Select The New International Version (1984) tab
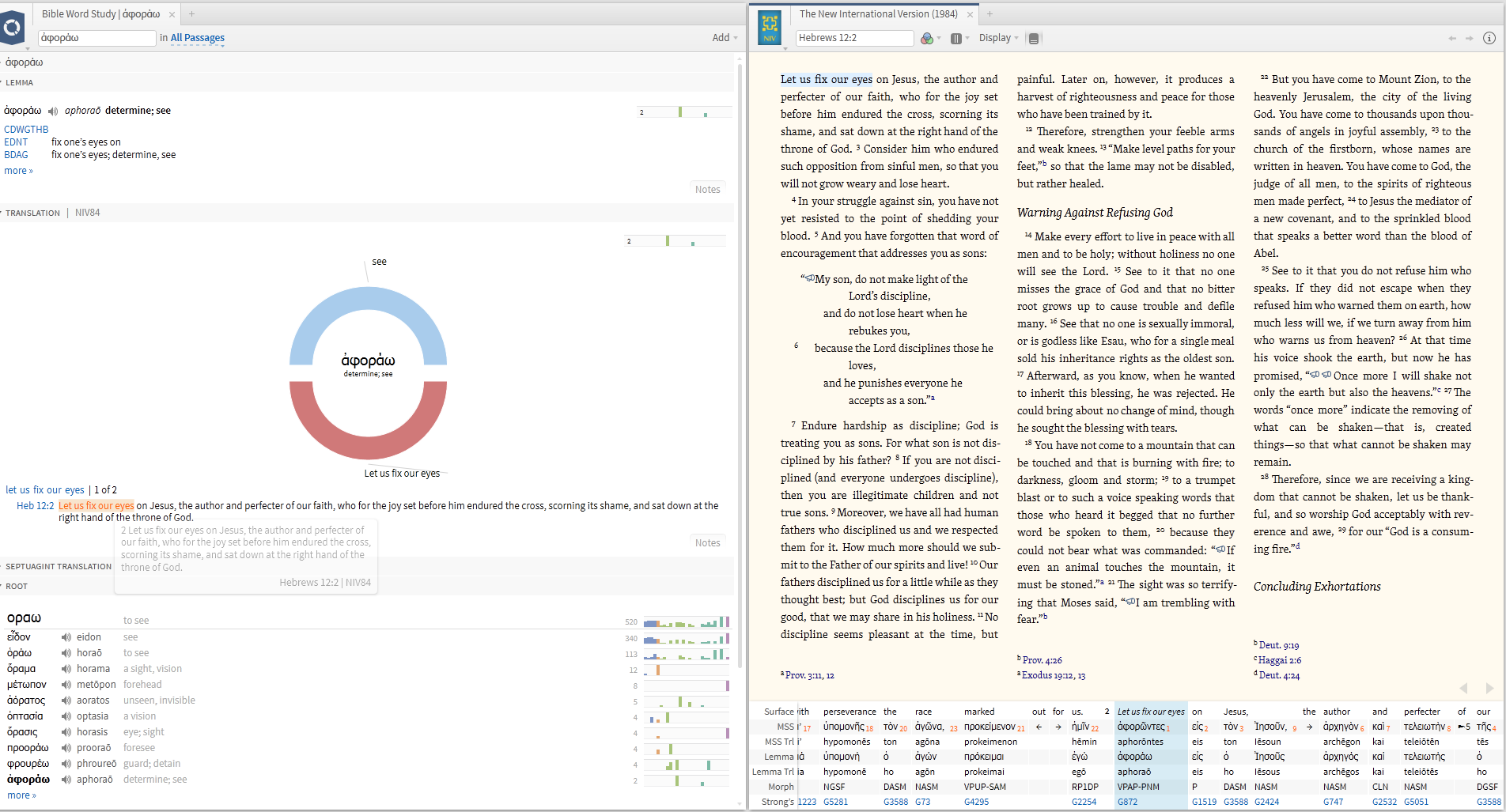1506x812 pixels. (878, 14)
